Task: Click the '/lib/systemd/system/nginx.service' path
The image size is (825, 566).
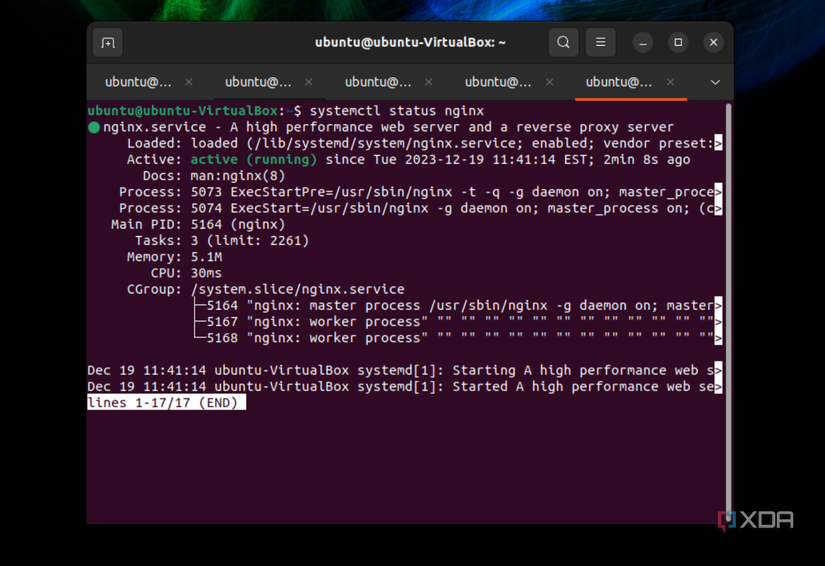Action: pos(385,143)
